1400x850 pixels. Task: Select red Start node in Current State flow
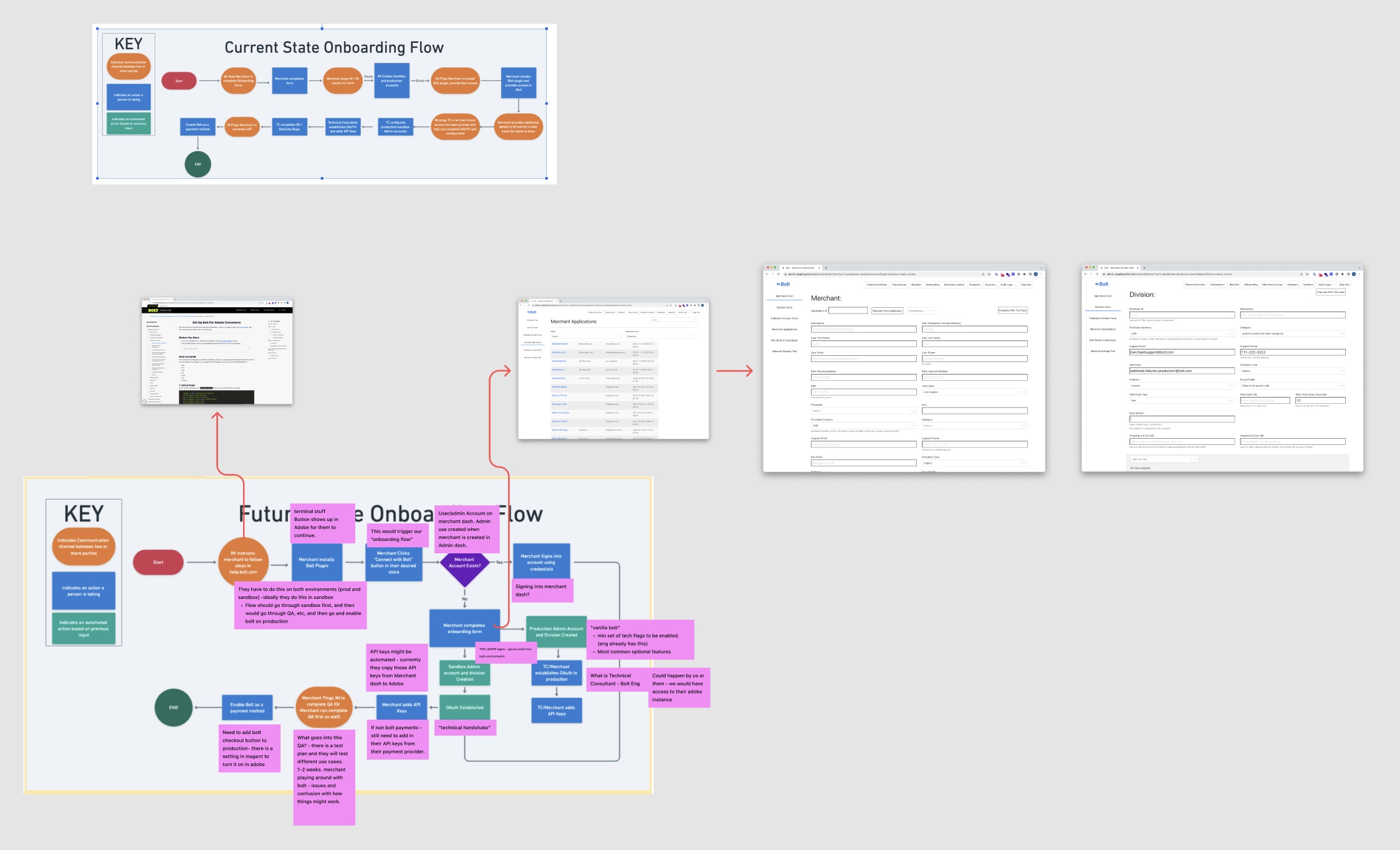coord(179,81)
